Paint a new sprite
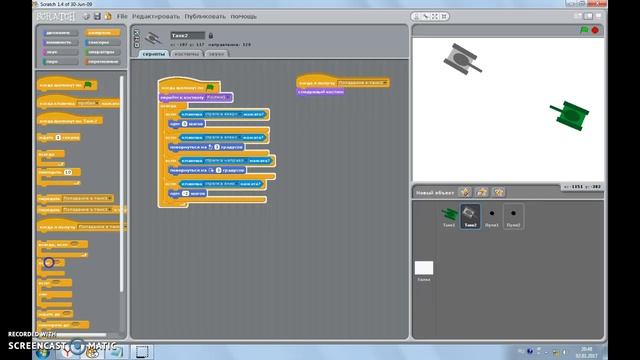The height and width of the screenshot is (360, 640). click(x=464, y=192)
